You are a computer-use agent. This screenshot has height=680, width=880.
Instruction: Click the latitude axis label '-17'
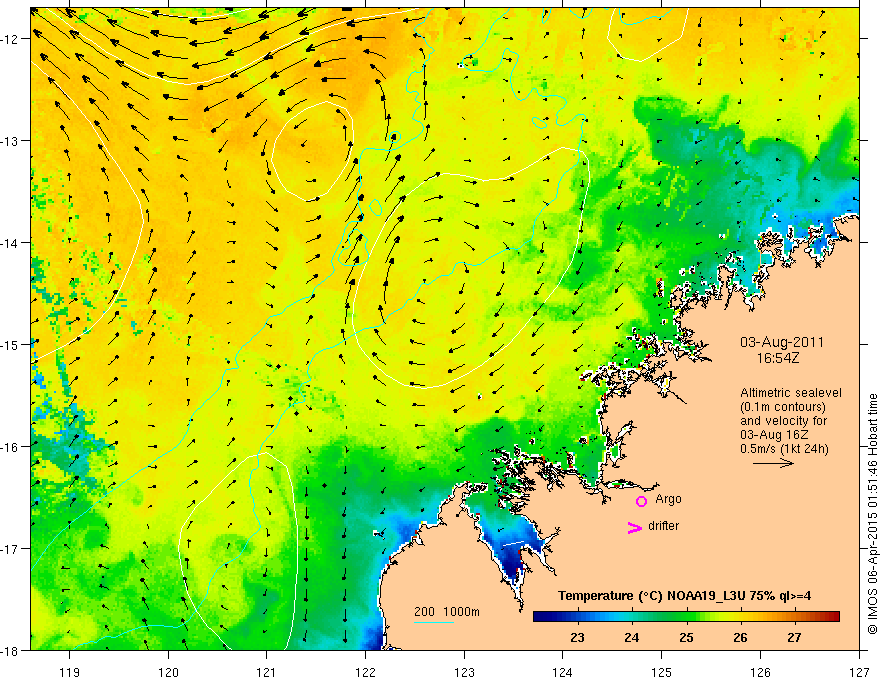(11, 548)
